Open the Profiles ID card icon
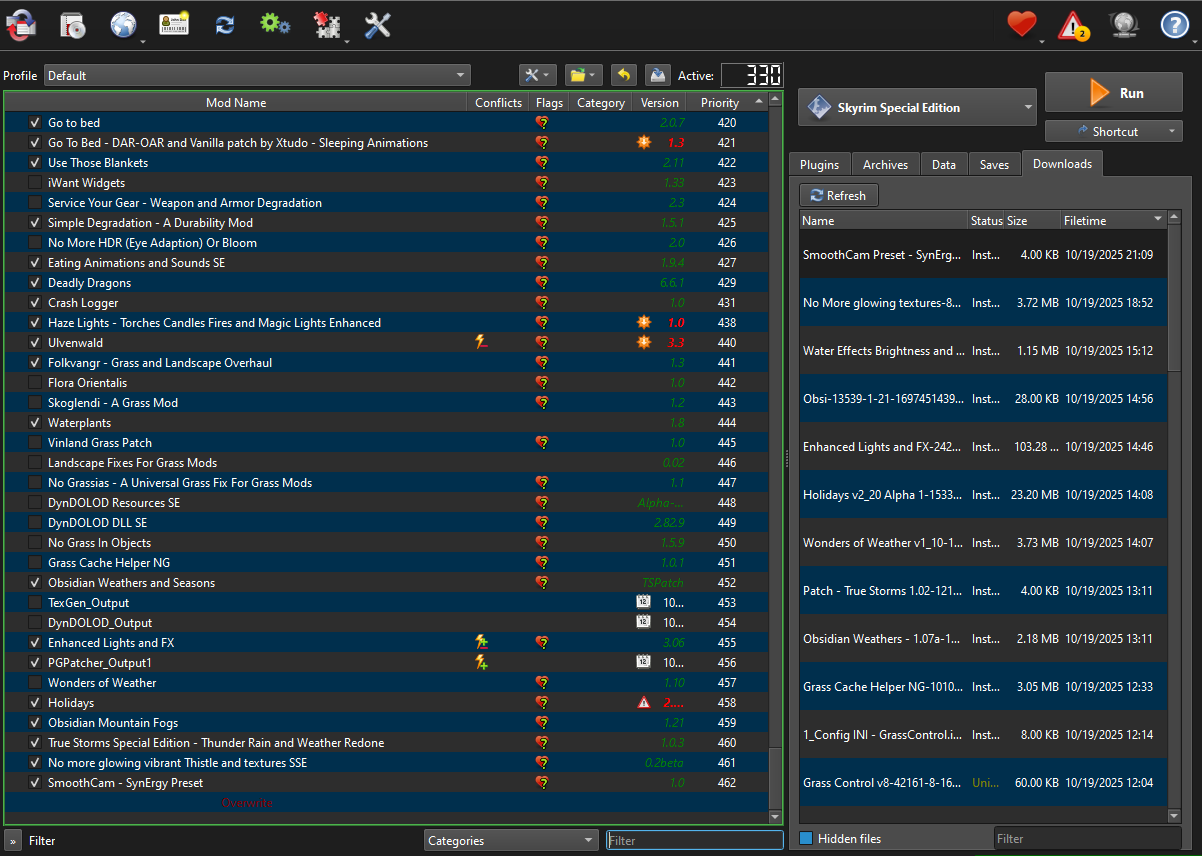 pos(174,25)
